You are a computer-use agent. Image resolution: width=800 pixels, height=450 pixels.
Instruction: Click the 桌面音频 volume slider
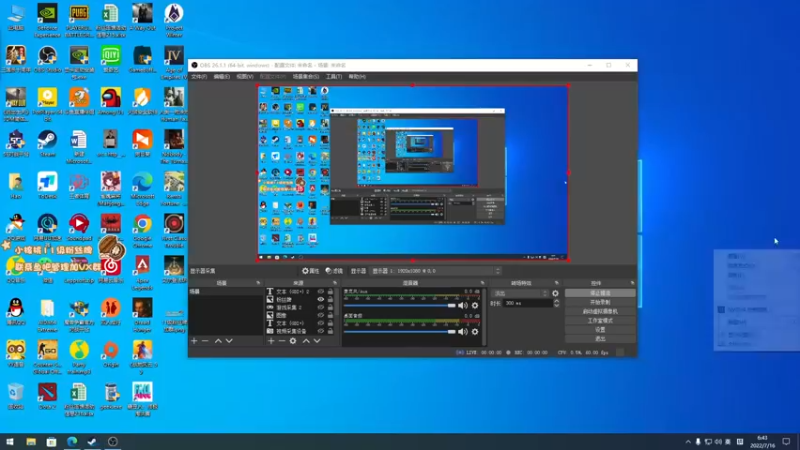tap(399, 332)
